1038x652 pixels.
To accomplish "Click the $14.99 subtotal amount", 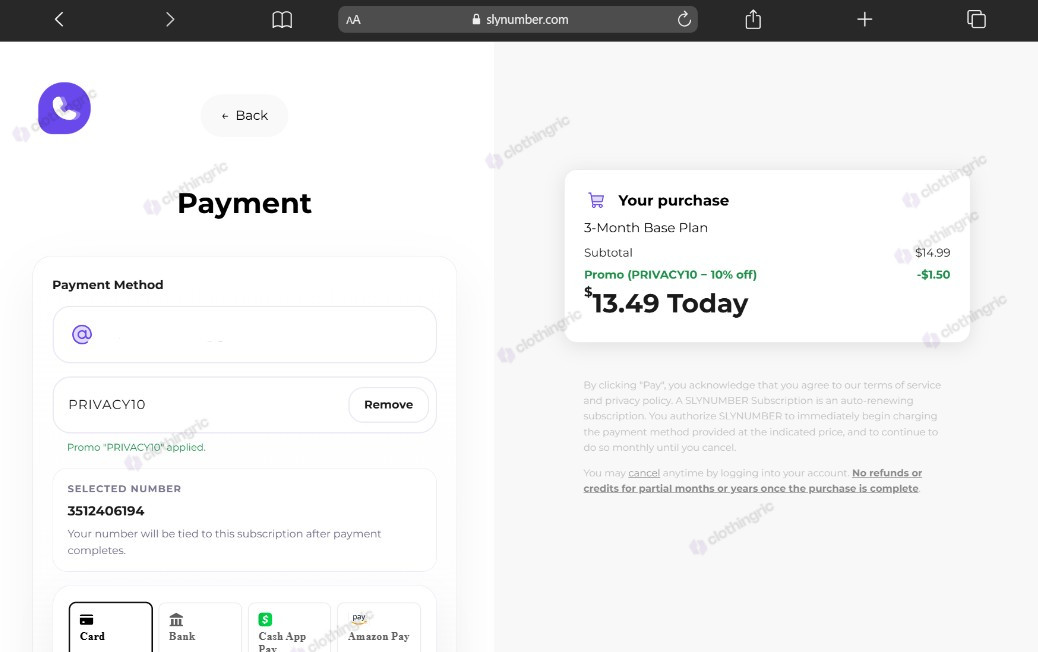I will pos(932,253).
